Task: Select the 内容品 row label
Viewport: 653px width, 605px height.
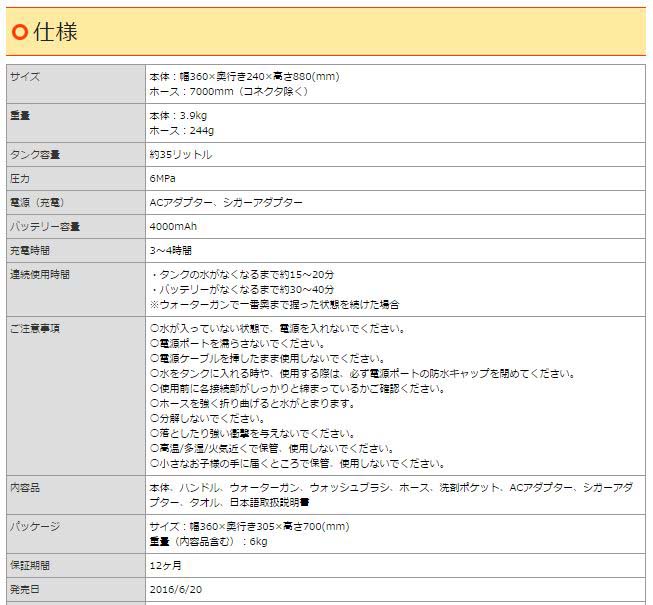Action: (x=25, y=488)
